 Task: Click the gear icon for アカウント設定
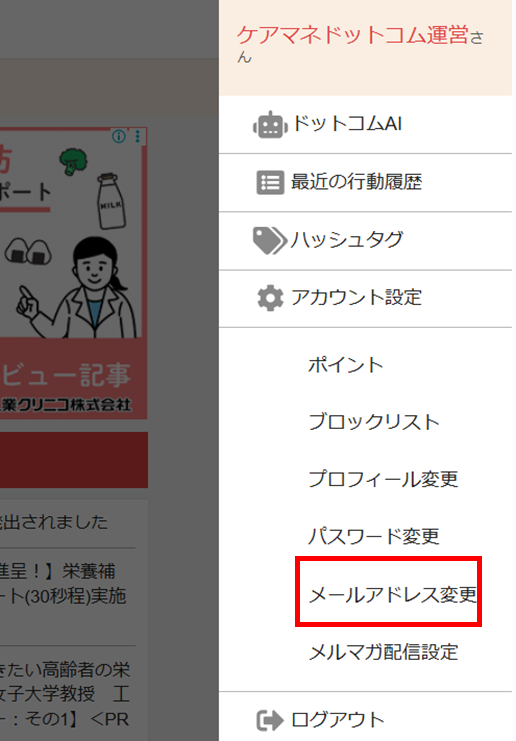coord(270,298)
